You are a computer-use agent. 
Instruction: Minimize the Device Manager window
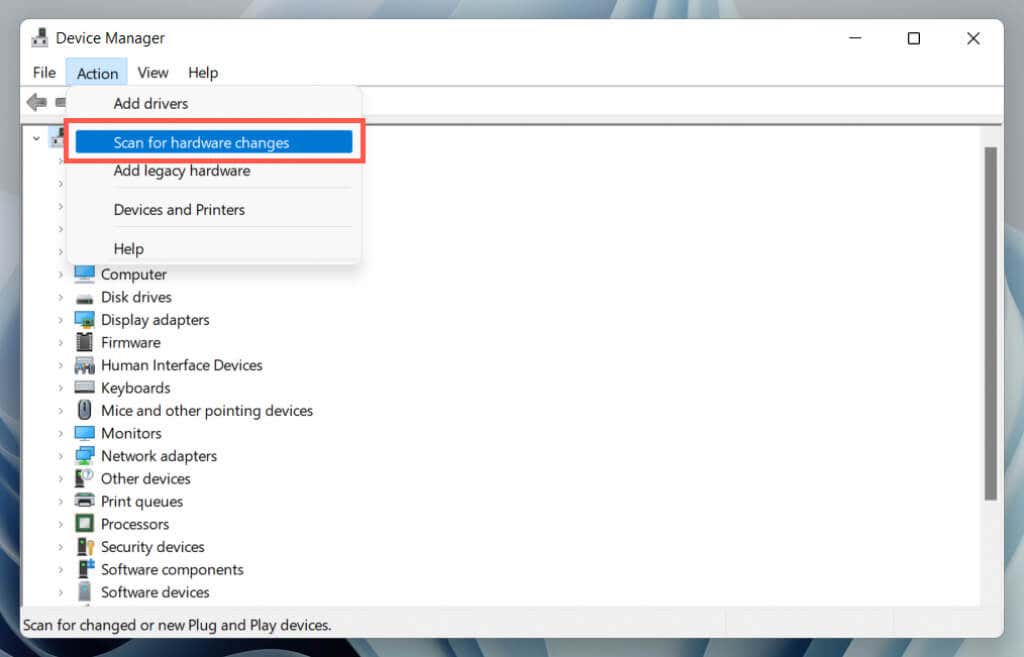[x=855, y=39]
